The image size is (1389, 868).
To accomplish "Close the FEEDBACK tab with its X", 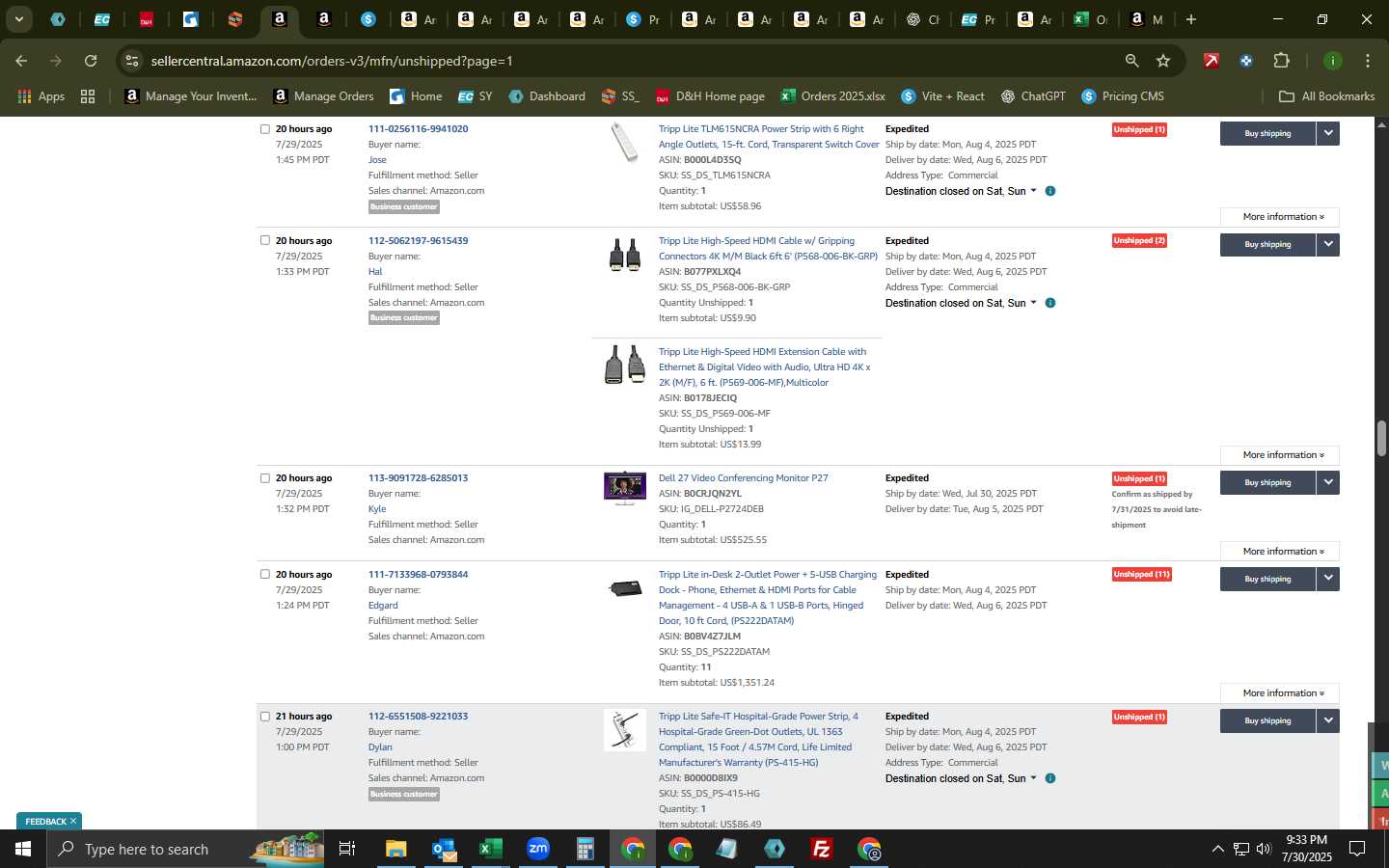I will (72, 822).
